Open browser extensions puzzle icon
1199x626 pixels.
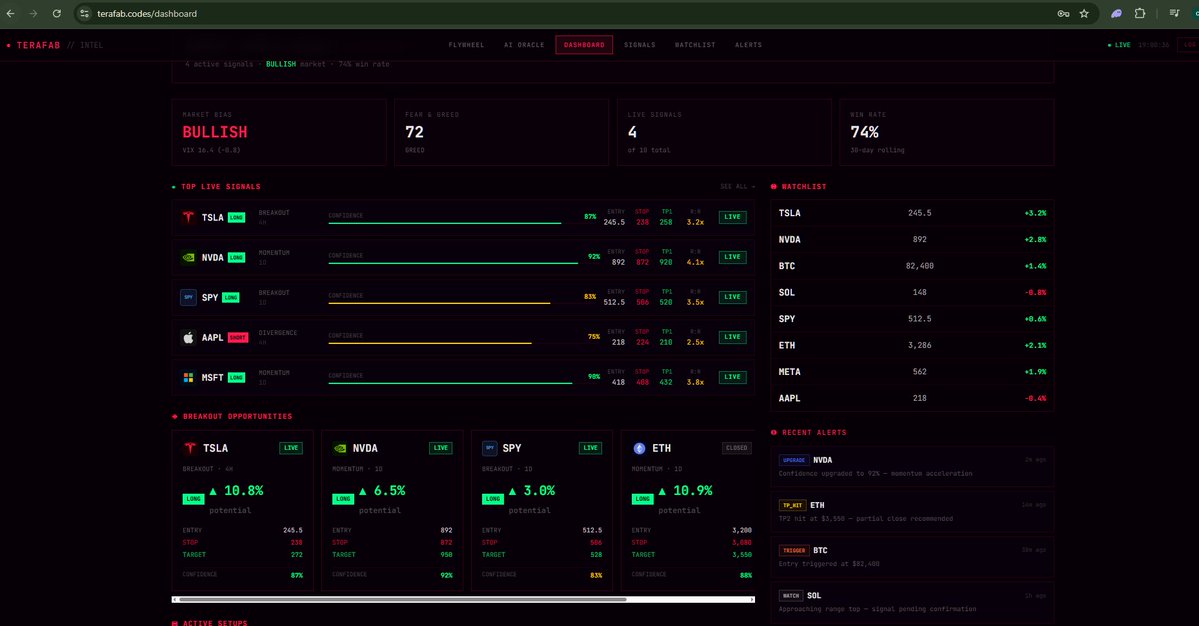1140,14
